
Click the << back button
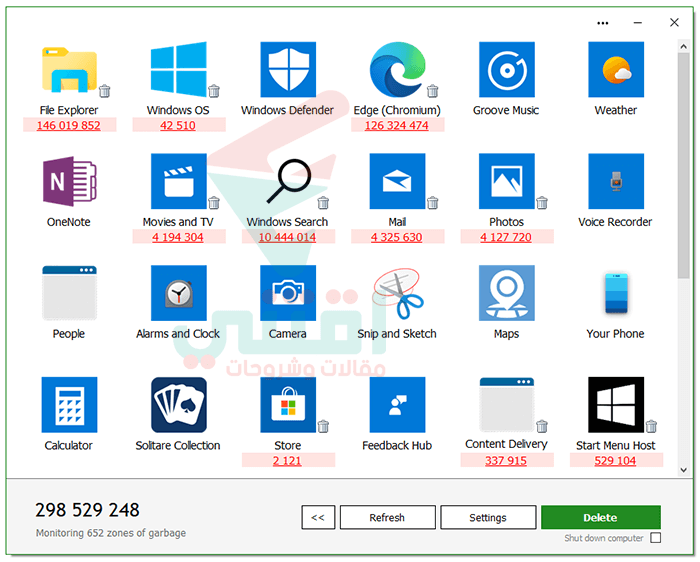318,517
